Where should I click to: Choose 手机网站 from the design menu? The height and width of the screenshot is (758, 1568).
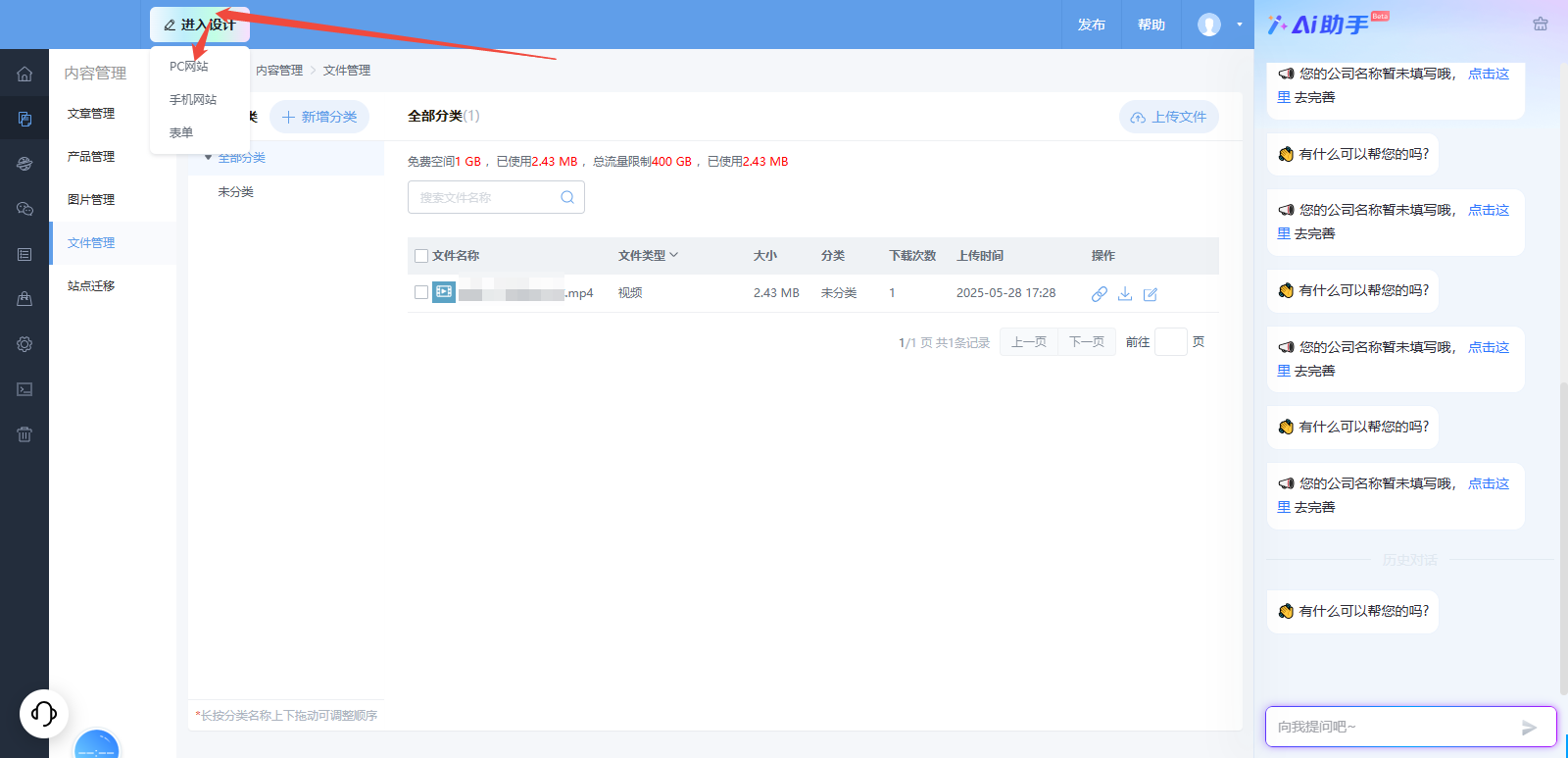(193, 100)
